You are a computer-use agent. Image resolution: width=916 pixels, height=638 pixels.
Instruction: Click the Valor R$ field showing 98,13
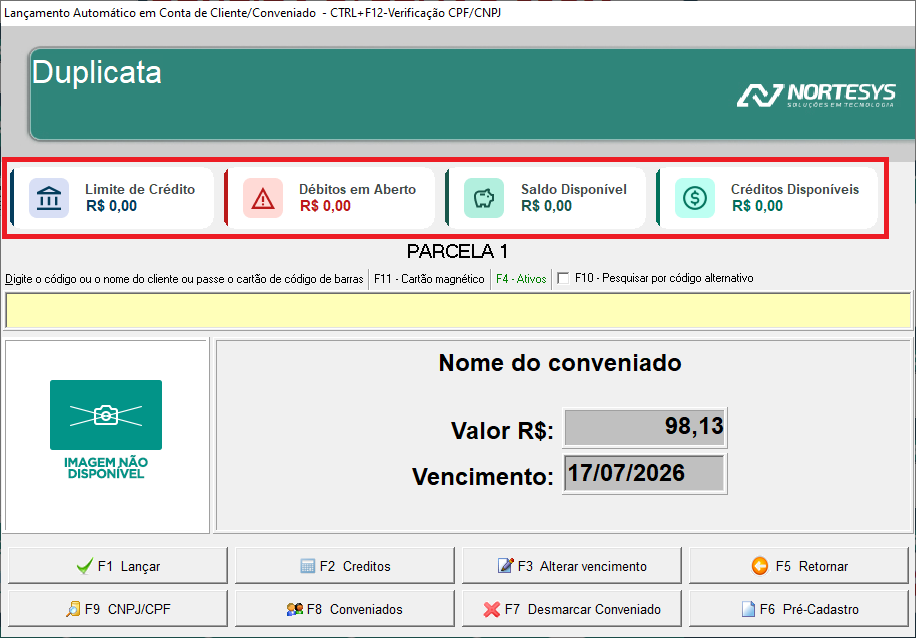(644, 427)
